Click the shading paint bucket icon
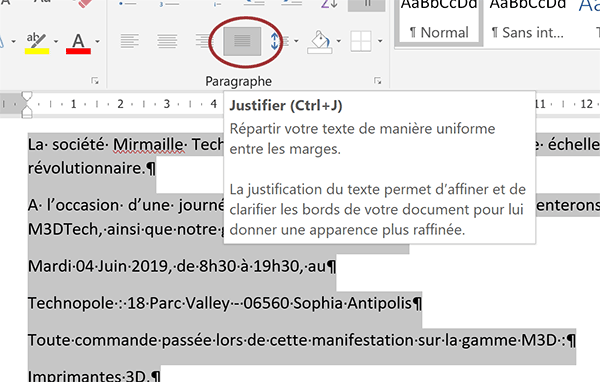The image size is (600, 382). point(320,41)
